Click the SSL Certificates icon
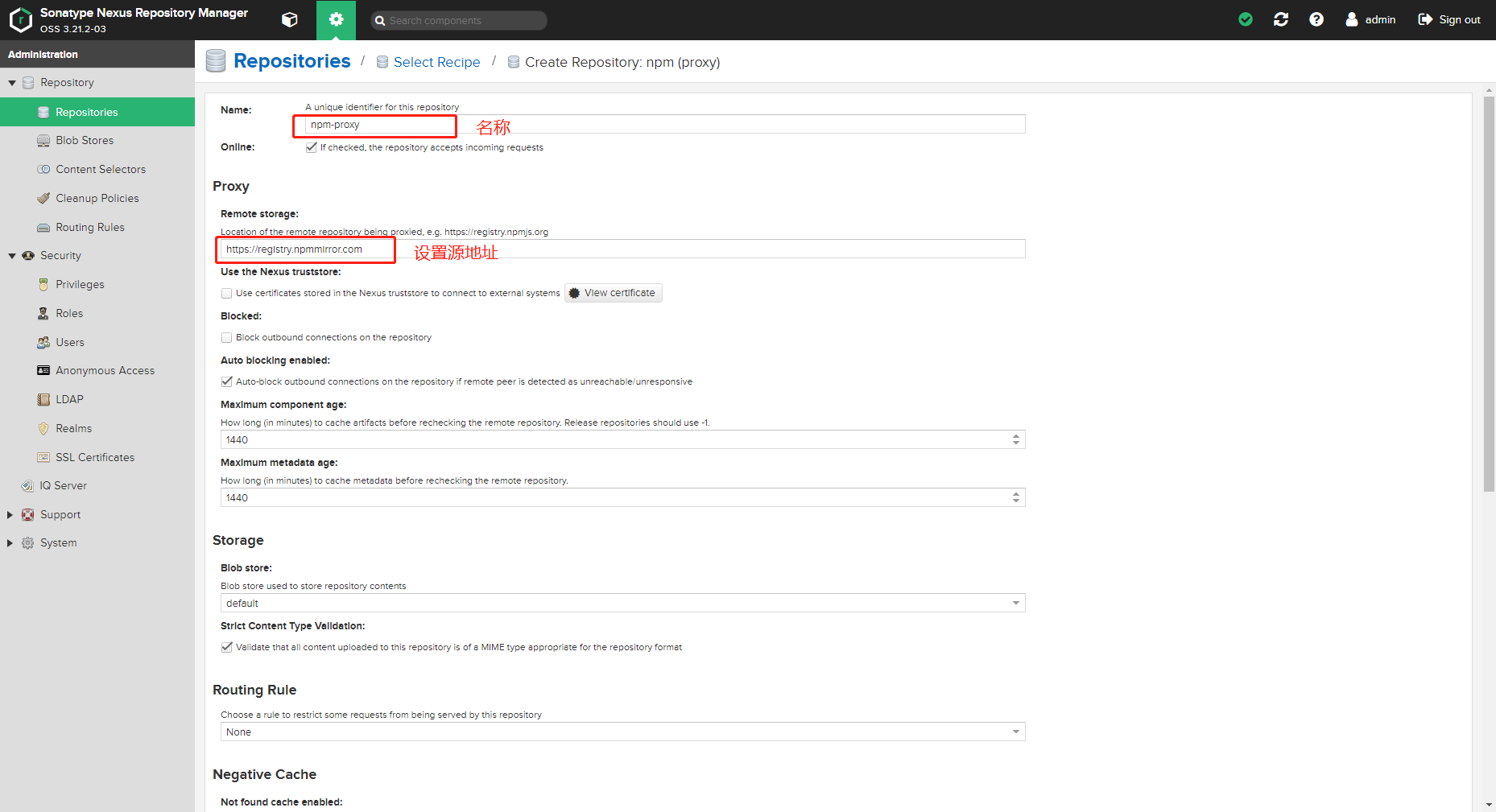This screenshot has height=812, width=1496. [x=43, y=458]
